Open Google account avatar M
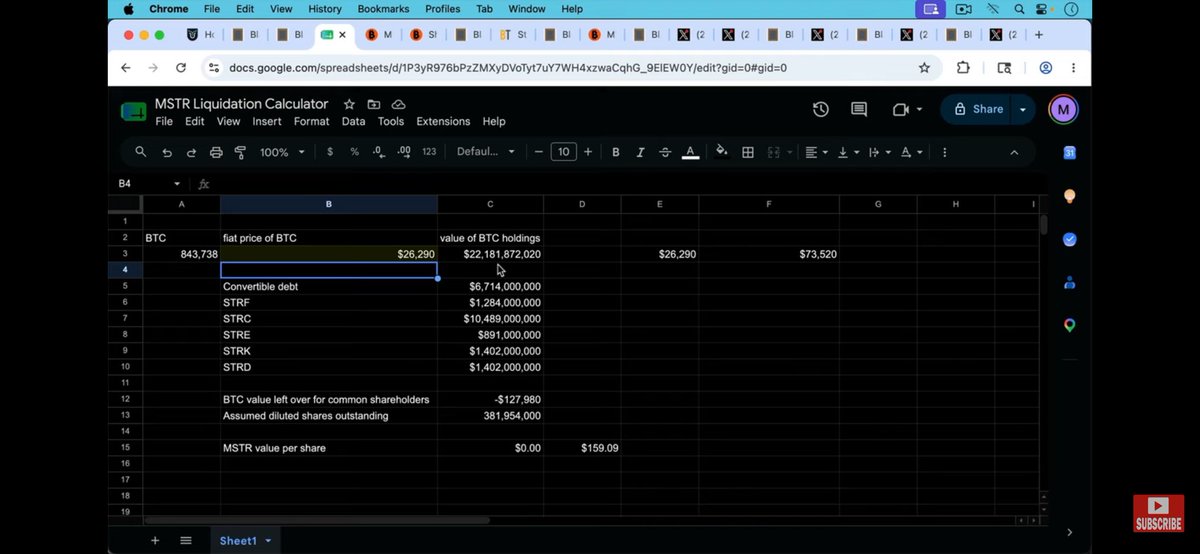 point(1063,109)
